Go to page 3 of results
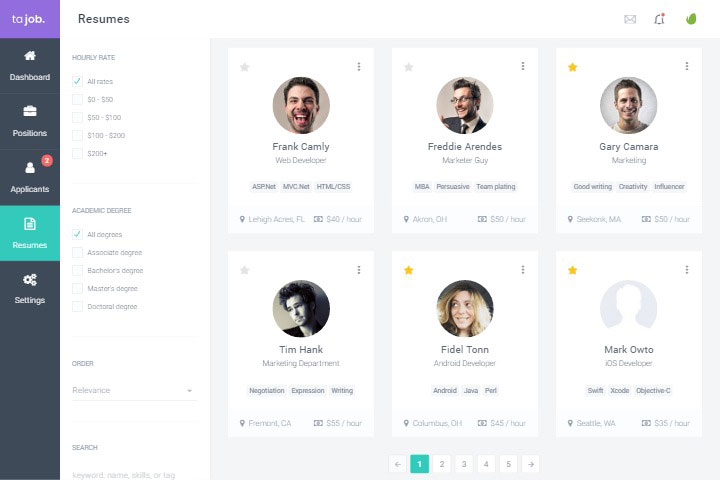 tap(464, 464)
